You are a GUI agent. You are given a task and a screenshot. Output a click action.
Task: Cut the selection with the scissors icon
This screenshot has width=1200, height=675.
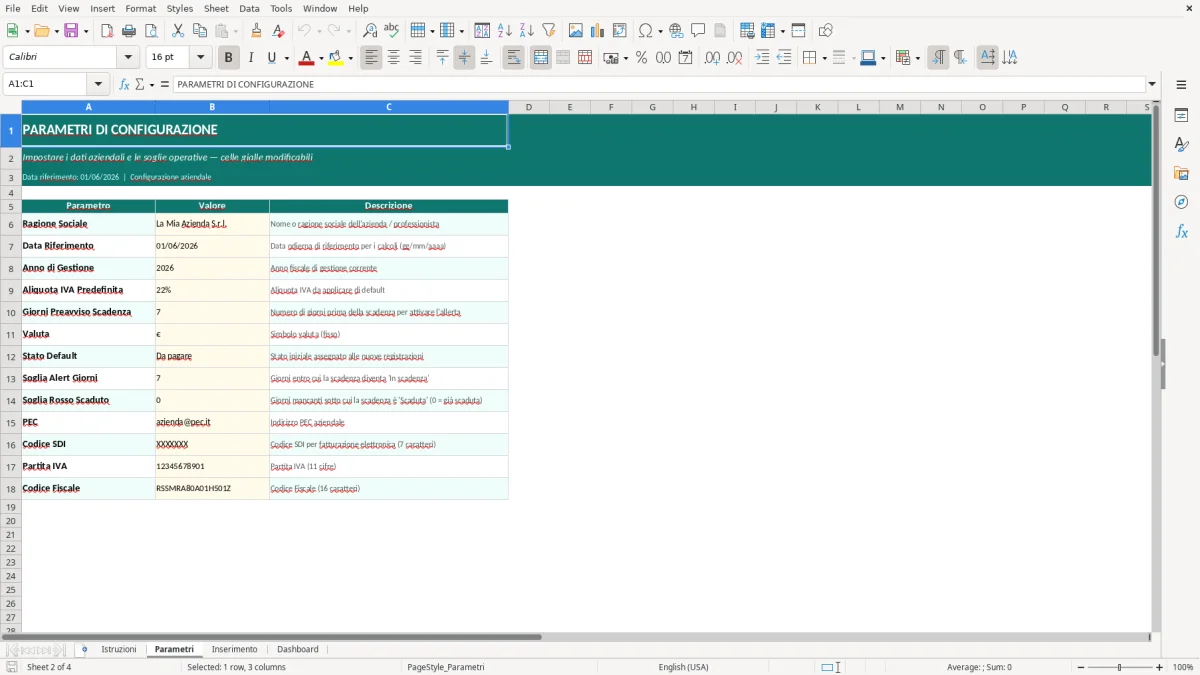tap(177, 31)
